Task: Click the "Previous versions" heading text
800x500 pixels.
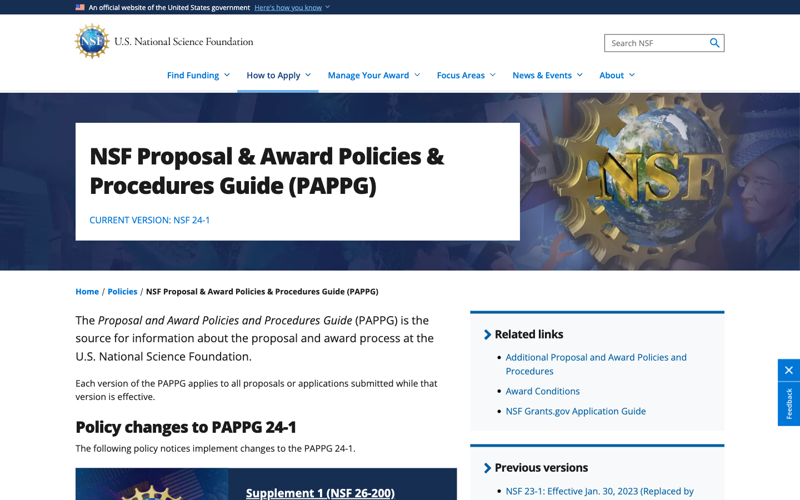Action: 541,467
